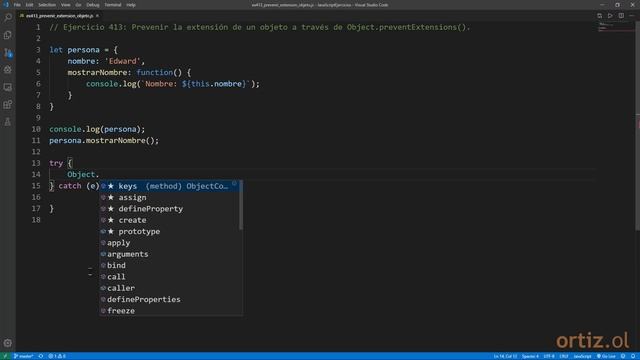Click the Go Live status bar button
The width and height of the screenshot is (640, 360).
[607, 356]
